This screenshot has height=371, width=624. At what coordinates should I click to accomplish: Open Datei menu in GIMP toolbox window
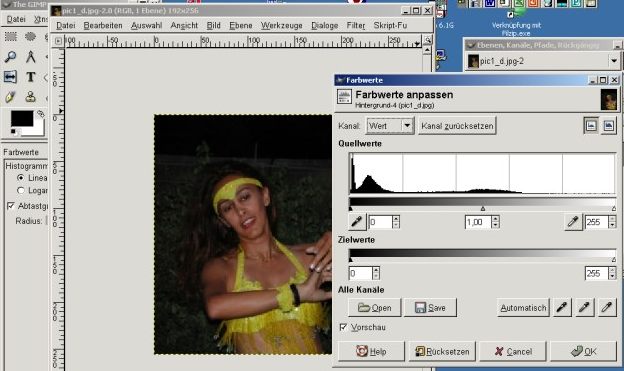(16, 19)
